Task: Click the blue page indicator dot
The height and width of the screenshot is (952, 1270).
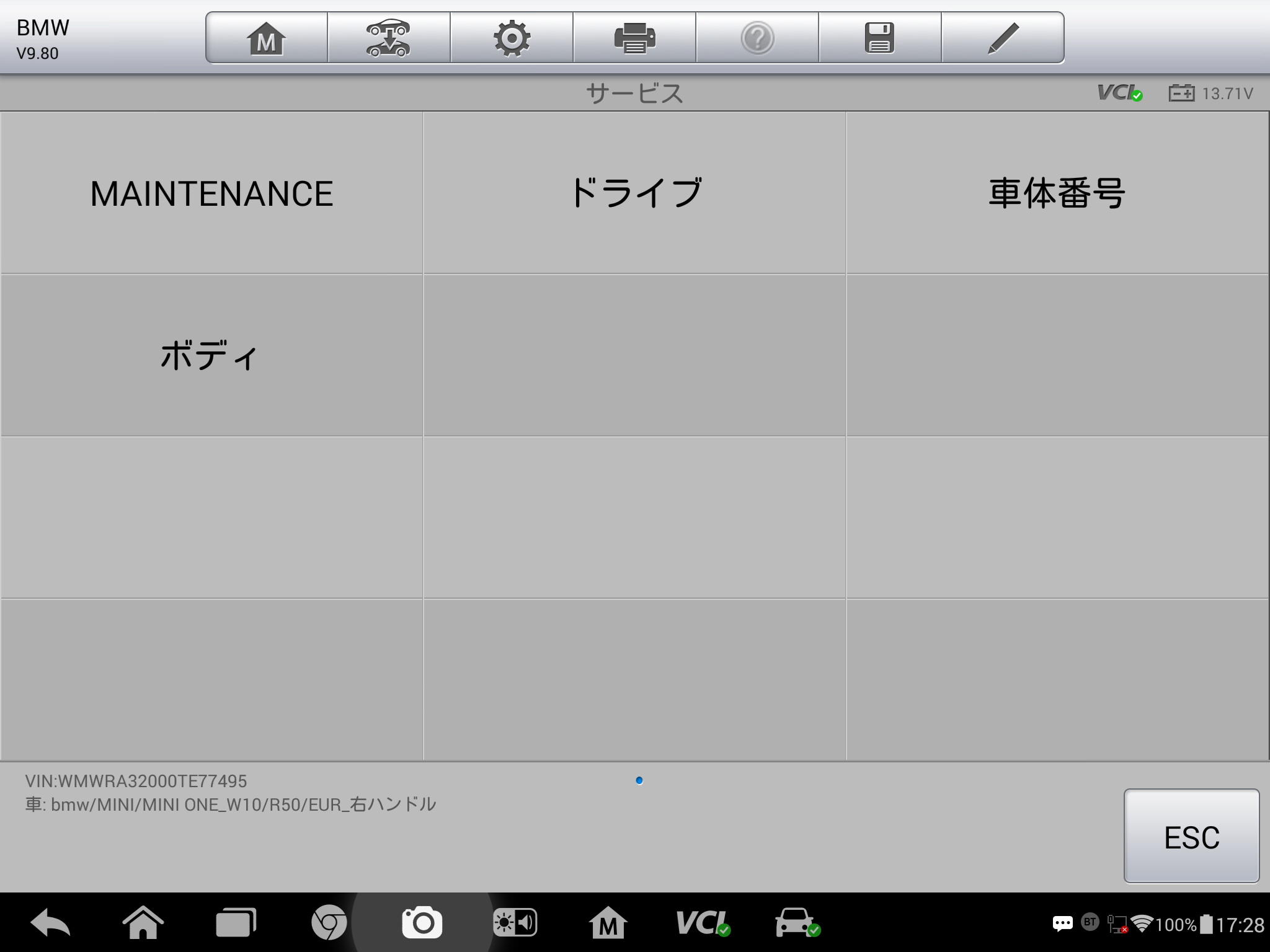Action: (x=639, y=780)
